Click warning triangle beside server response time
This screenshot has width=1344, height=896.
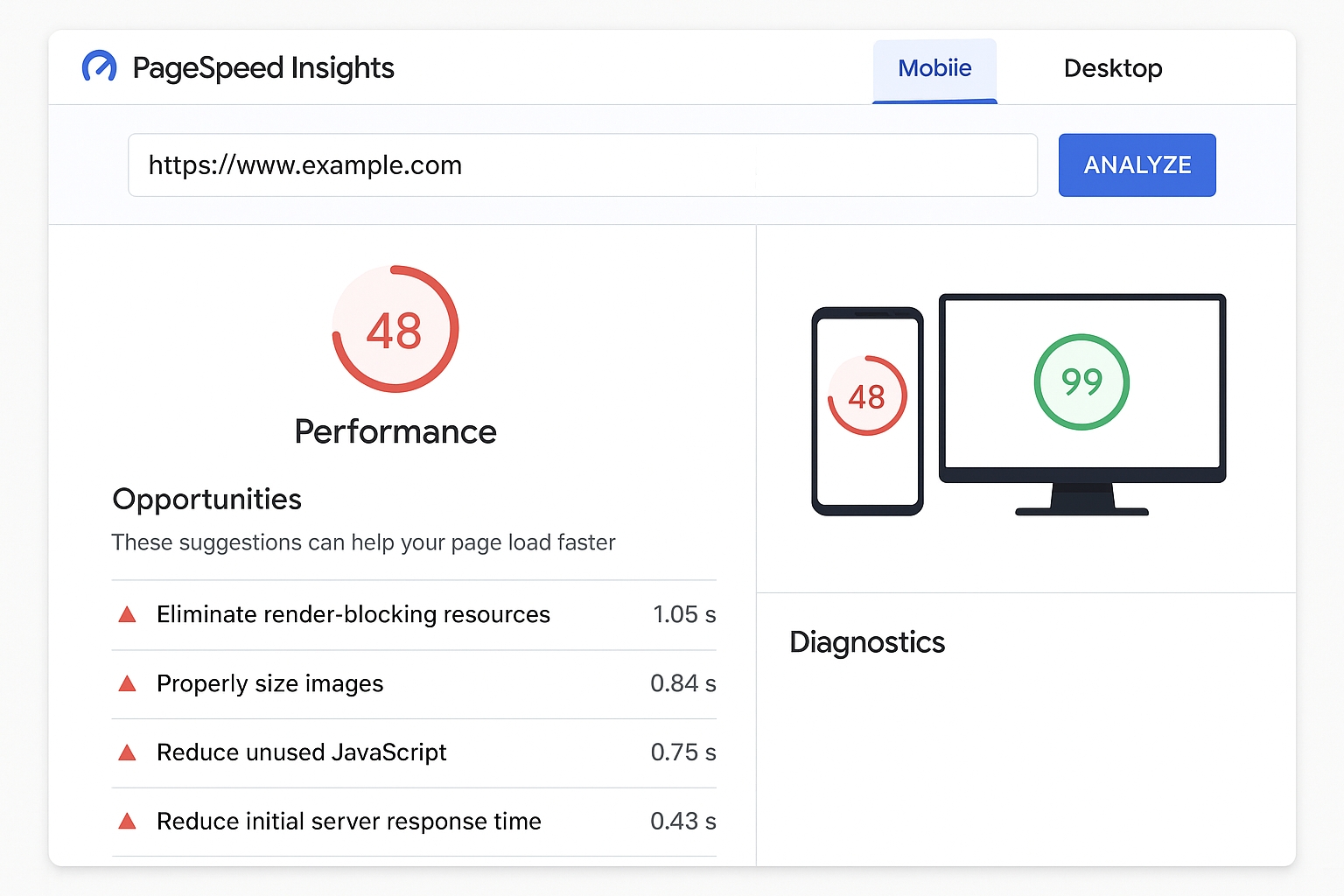click(x=127, y=822)
